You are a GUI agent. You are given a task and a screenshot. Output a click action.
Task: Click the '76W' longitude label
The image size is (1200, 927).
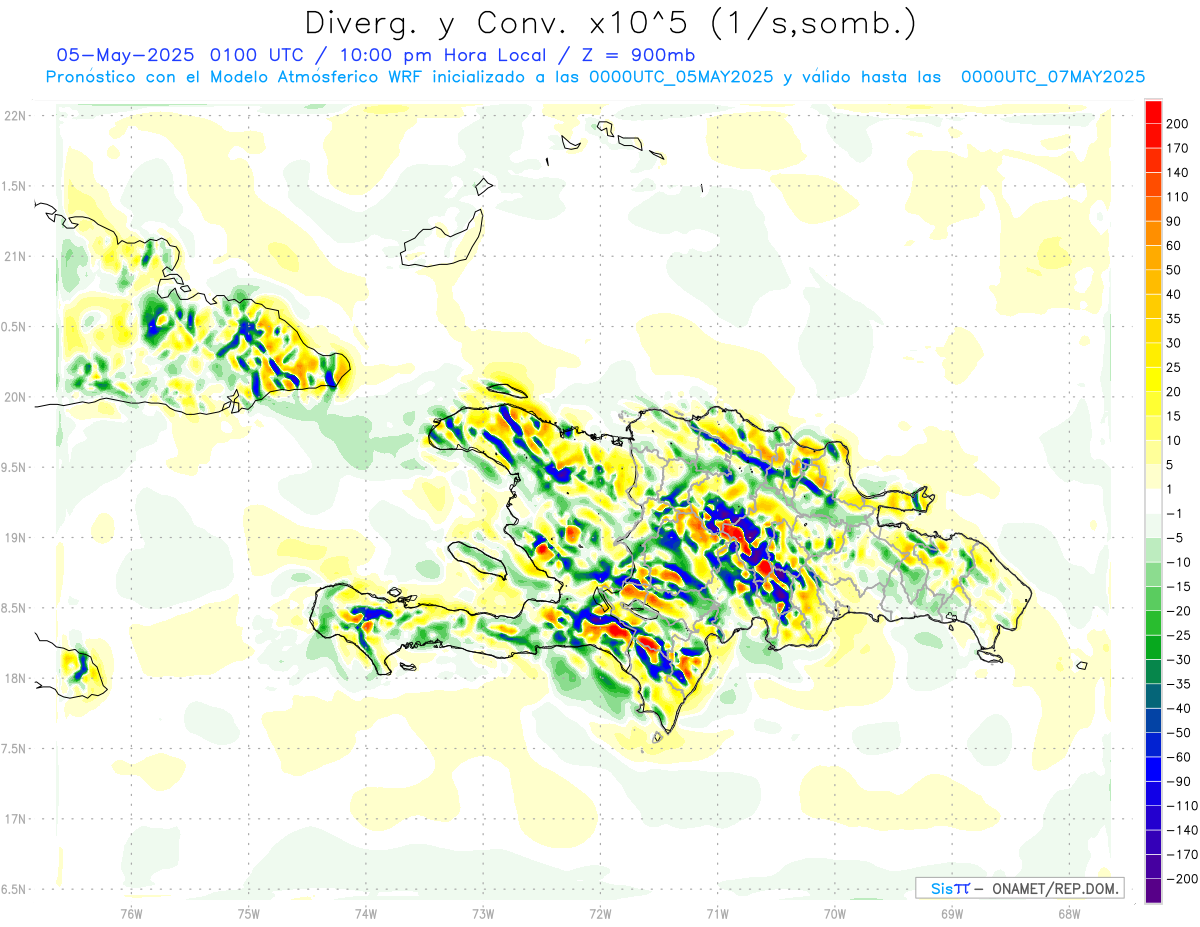pos(131,913)
